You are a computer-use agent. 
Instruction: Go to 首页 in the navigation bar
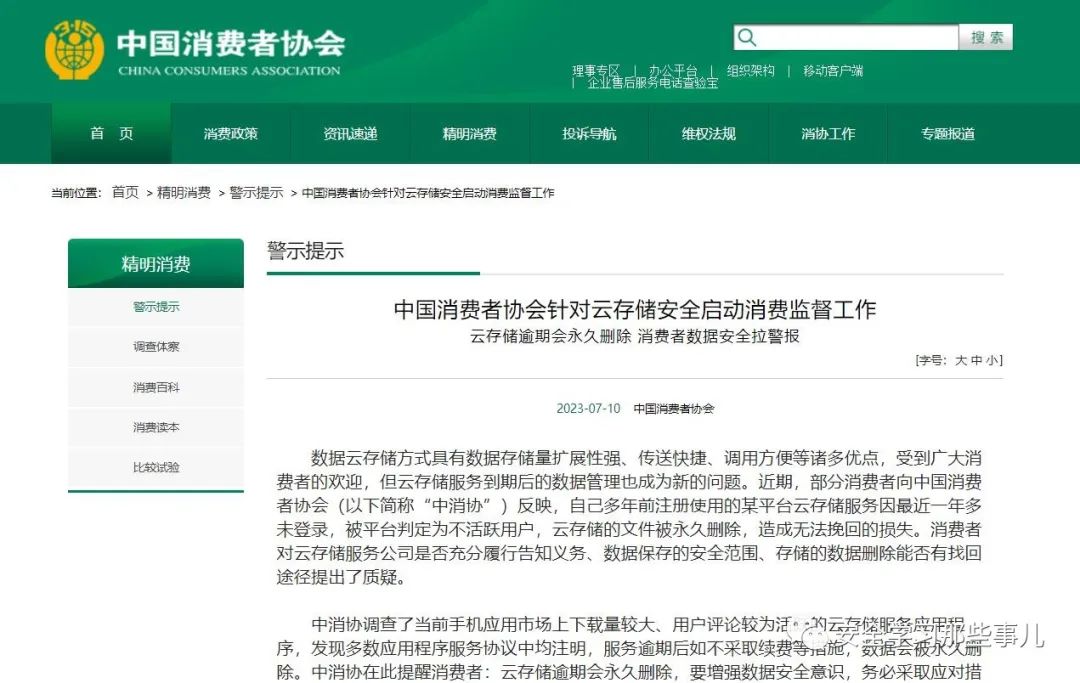111,134
